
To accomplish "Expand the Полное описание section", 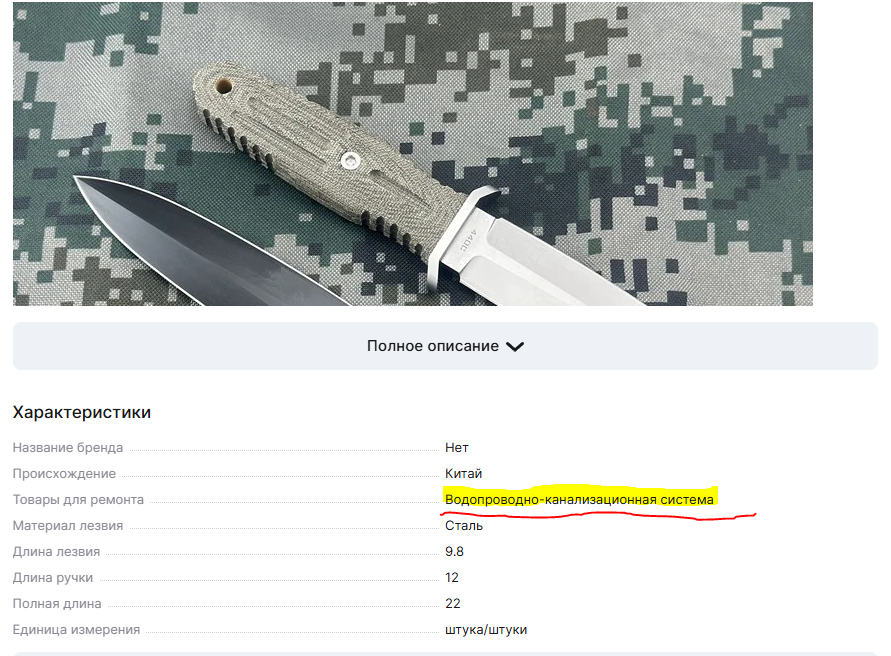I will click(445, 346).
